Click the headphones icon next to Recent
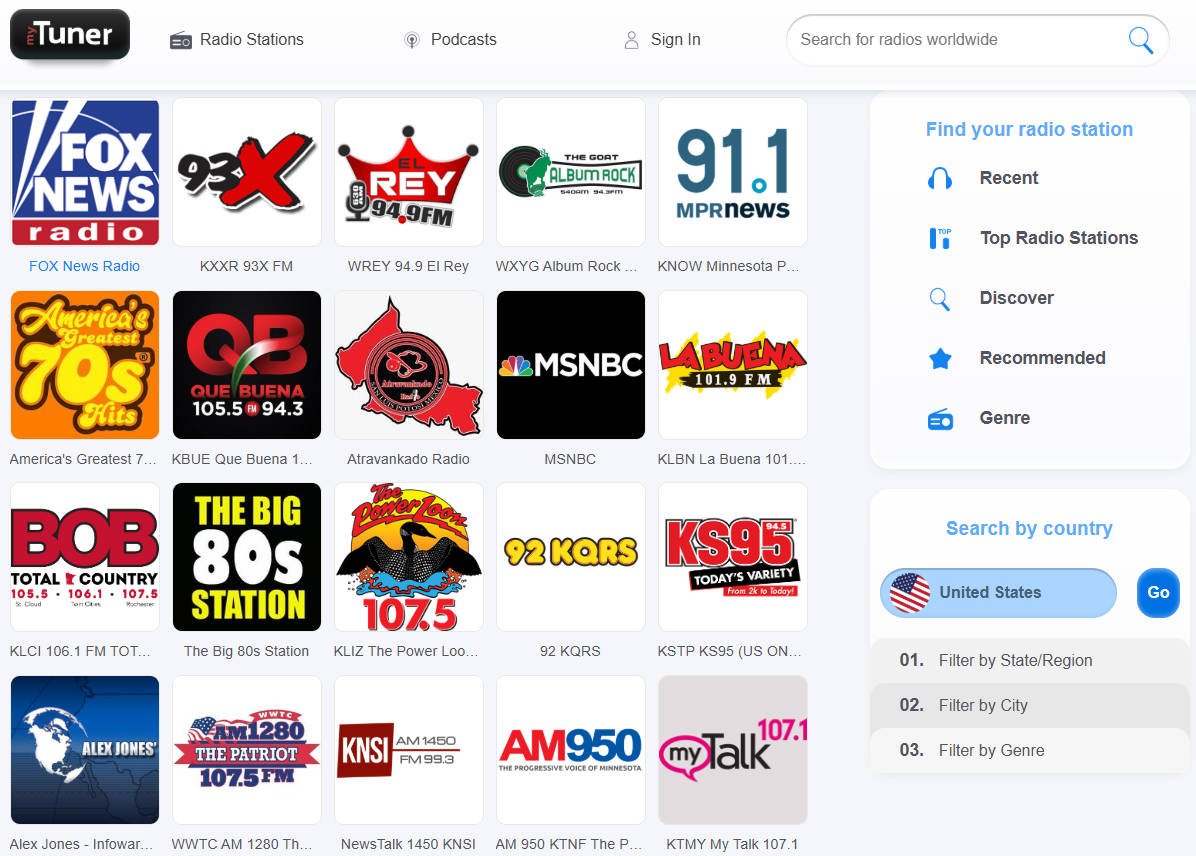 click(940, 179)
